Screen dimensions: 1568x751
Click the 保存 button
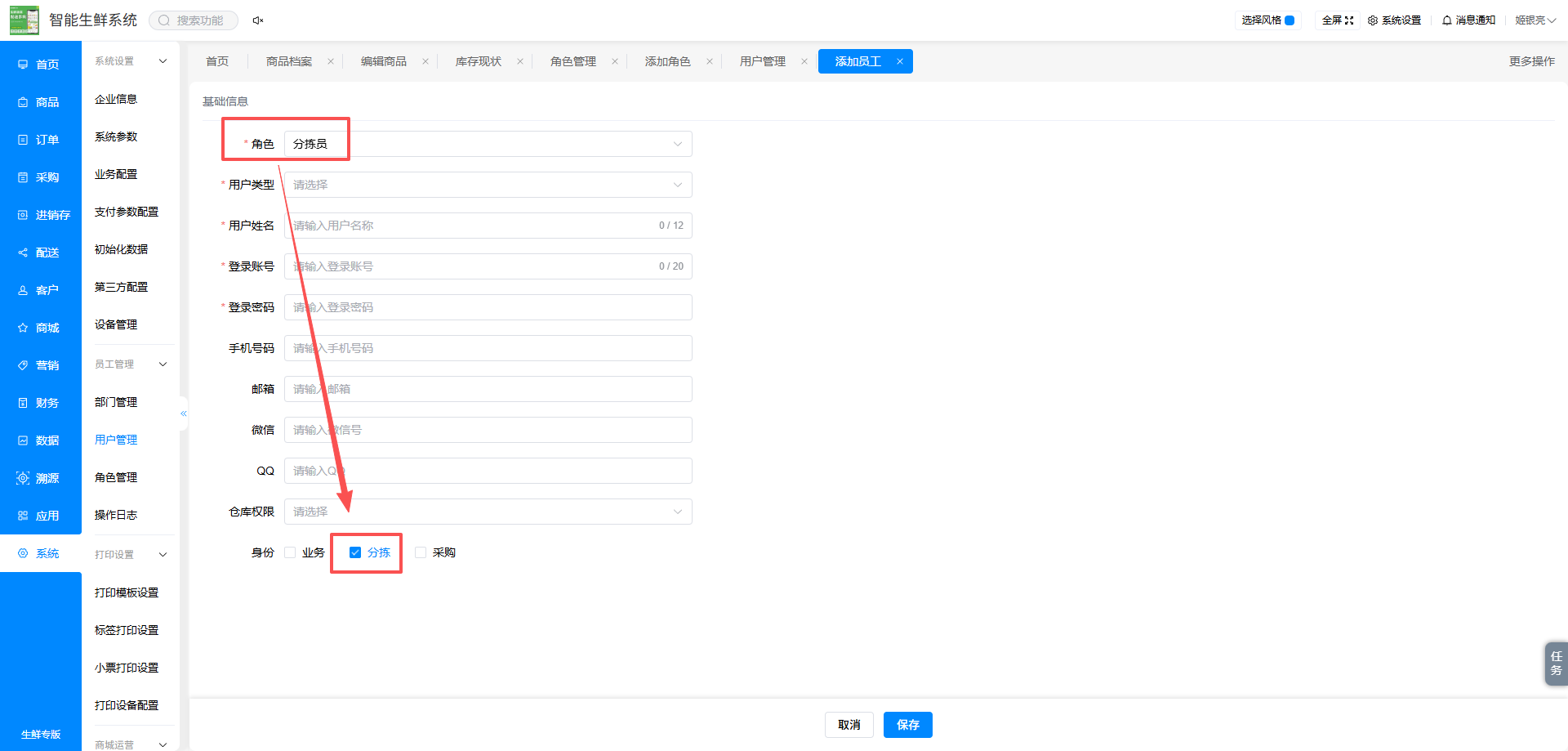(908, 725)
